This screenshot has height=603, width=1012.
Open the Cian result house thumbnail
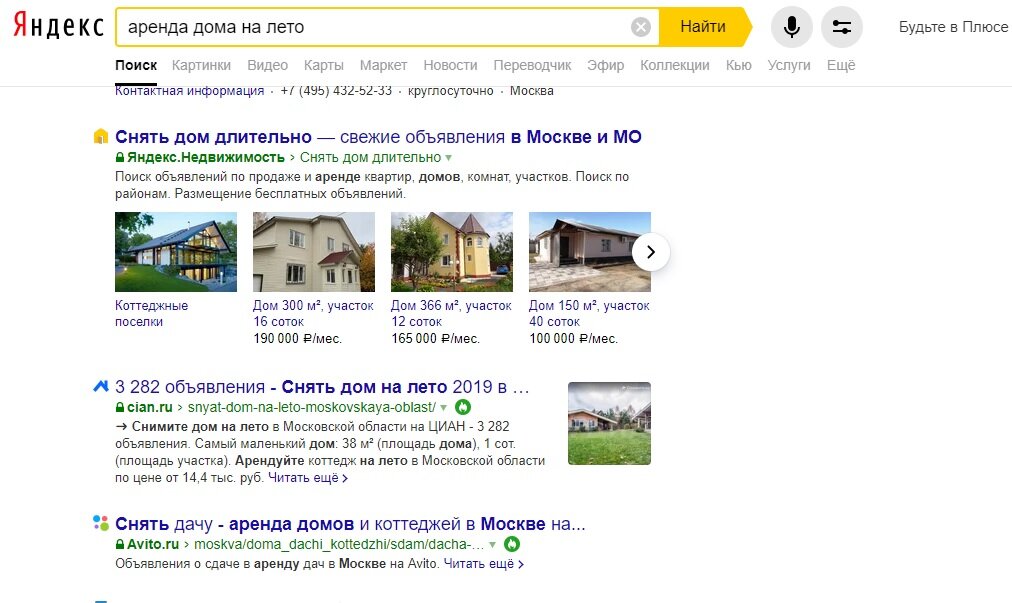click(609, 423)
